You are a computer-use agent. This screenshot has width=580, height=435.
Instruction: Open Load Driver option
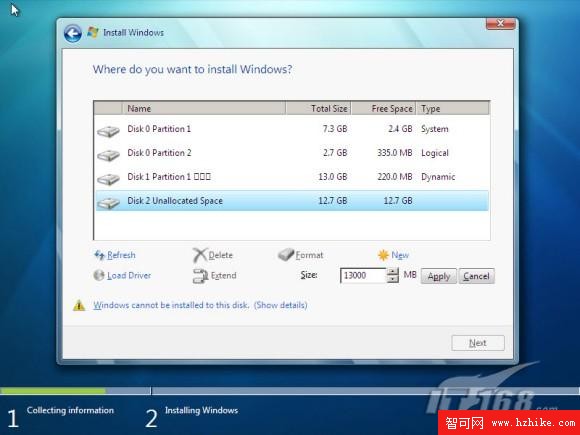tap(129, 276)
